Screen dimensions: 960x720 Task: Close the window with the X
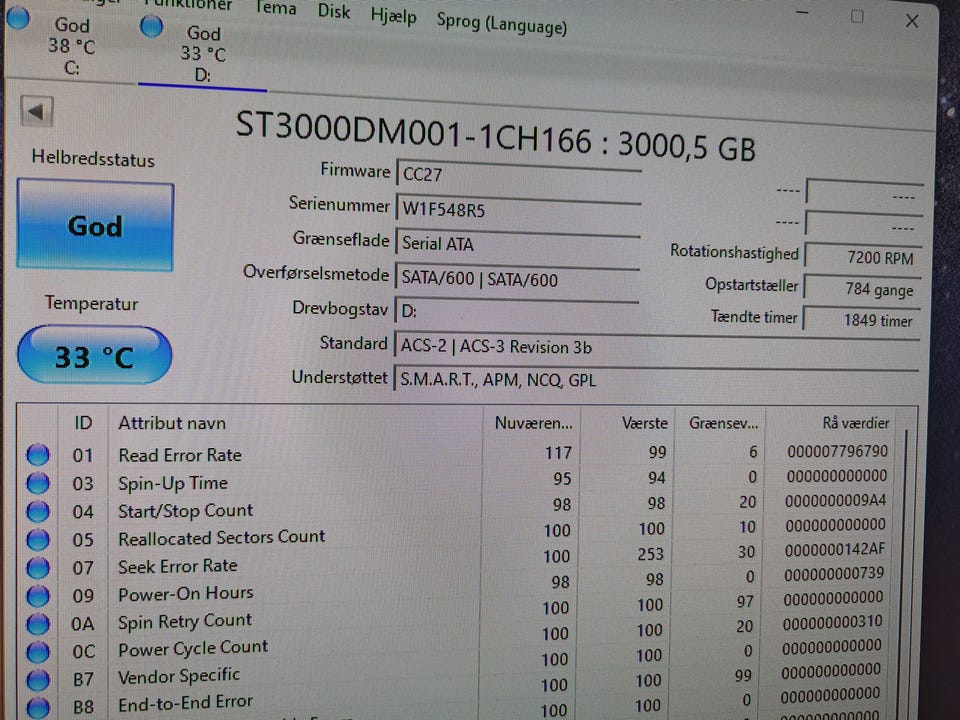[912, 21]
